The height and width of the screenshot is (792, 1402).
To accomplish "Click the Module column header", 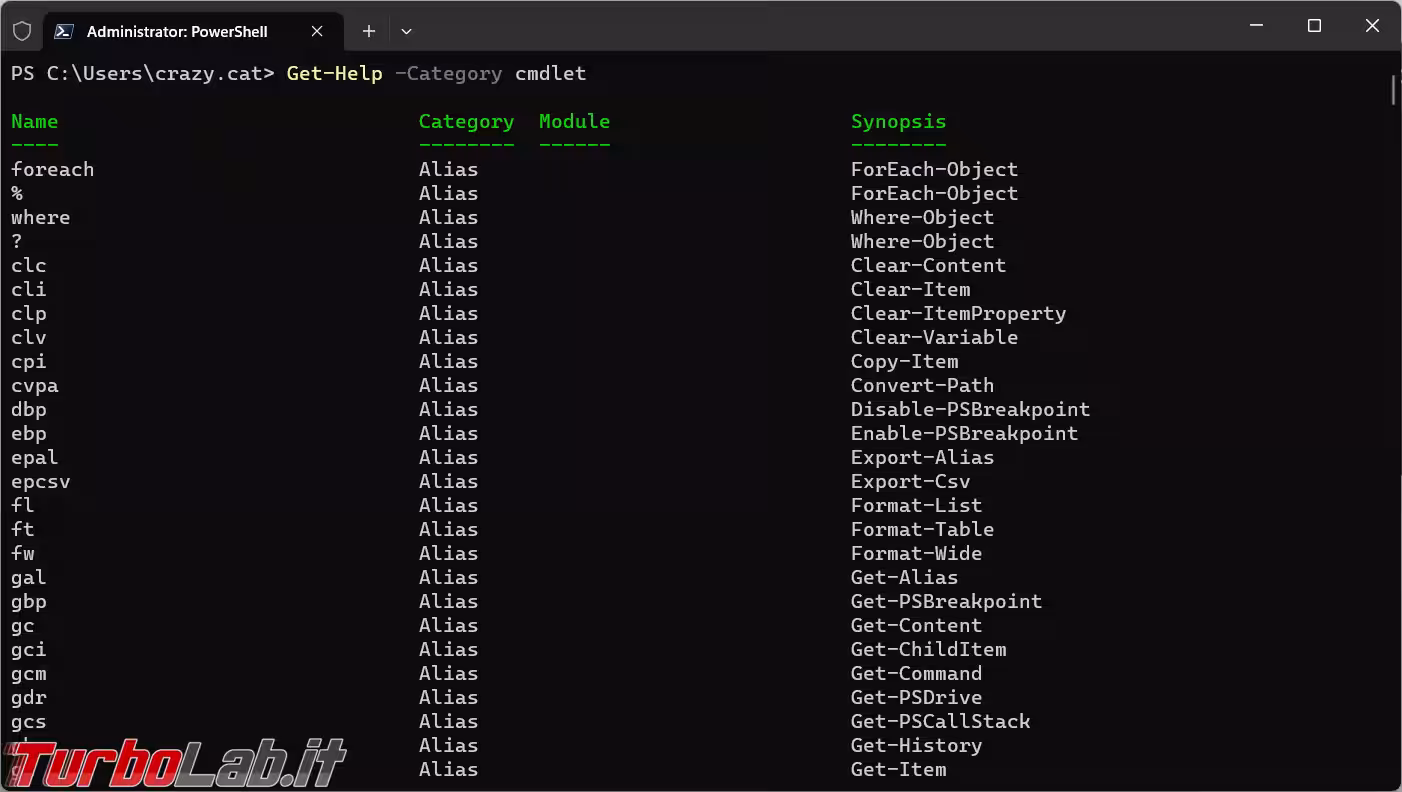I will point(574,122).
